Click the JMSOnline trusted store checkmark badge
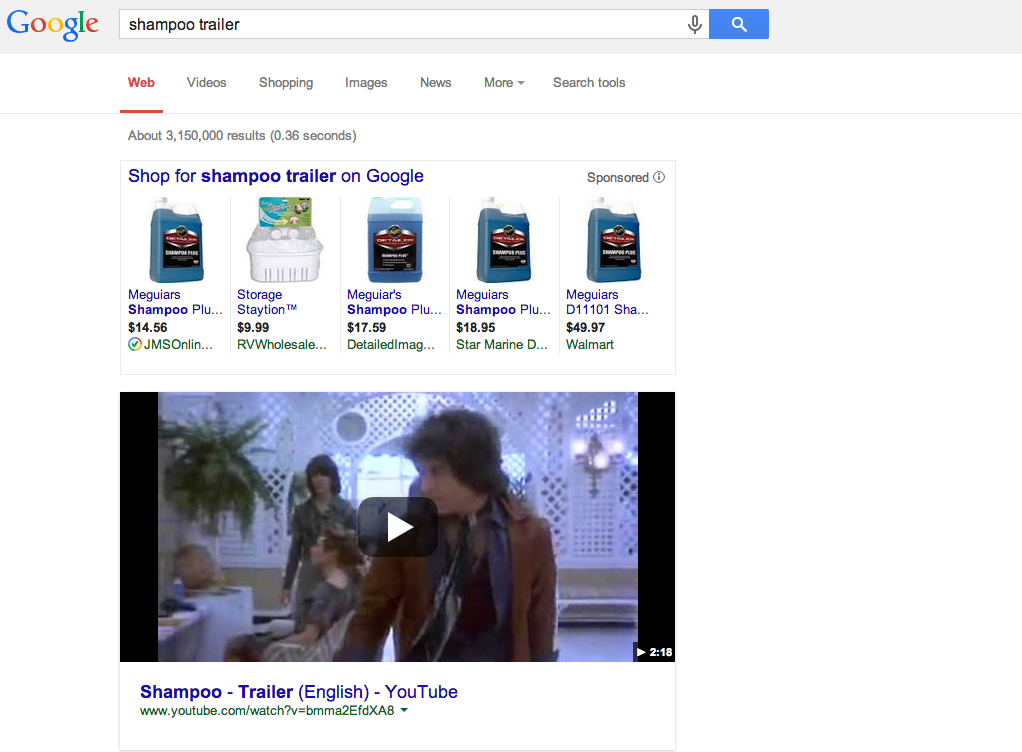 point(134,344)
